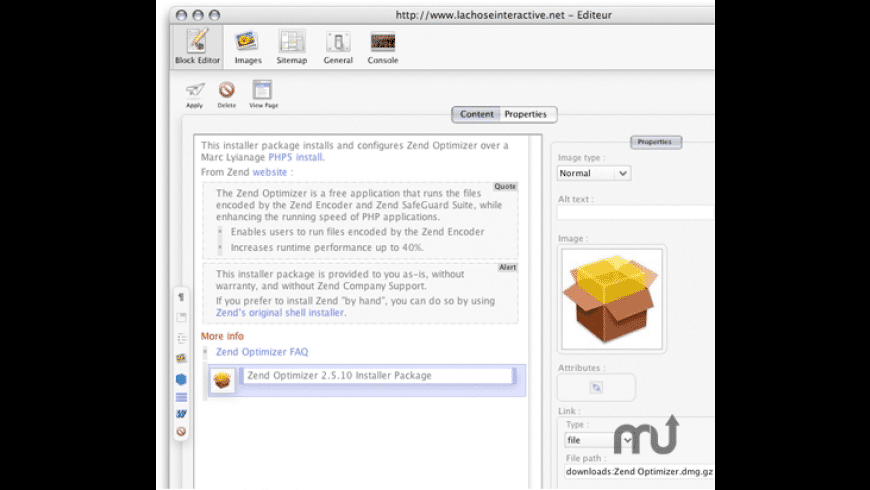Click the bullet 'Enables users to run files encoded'

pos(357,232)
